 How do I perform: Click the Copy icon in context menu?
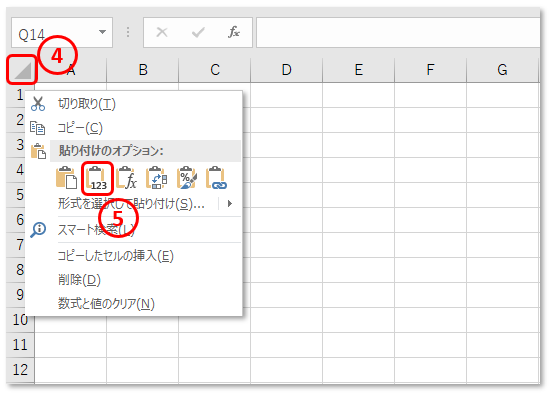[38, 128]
